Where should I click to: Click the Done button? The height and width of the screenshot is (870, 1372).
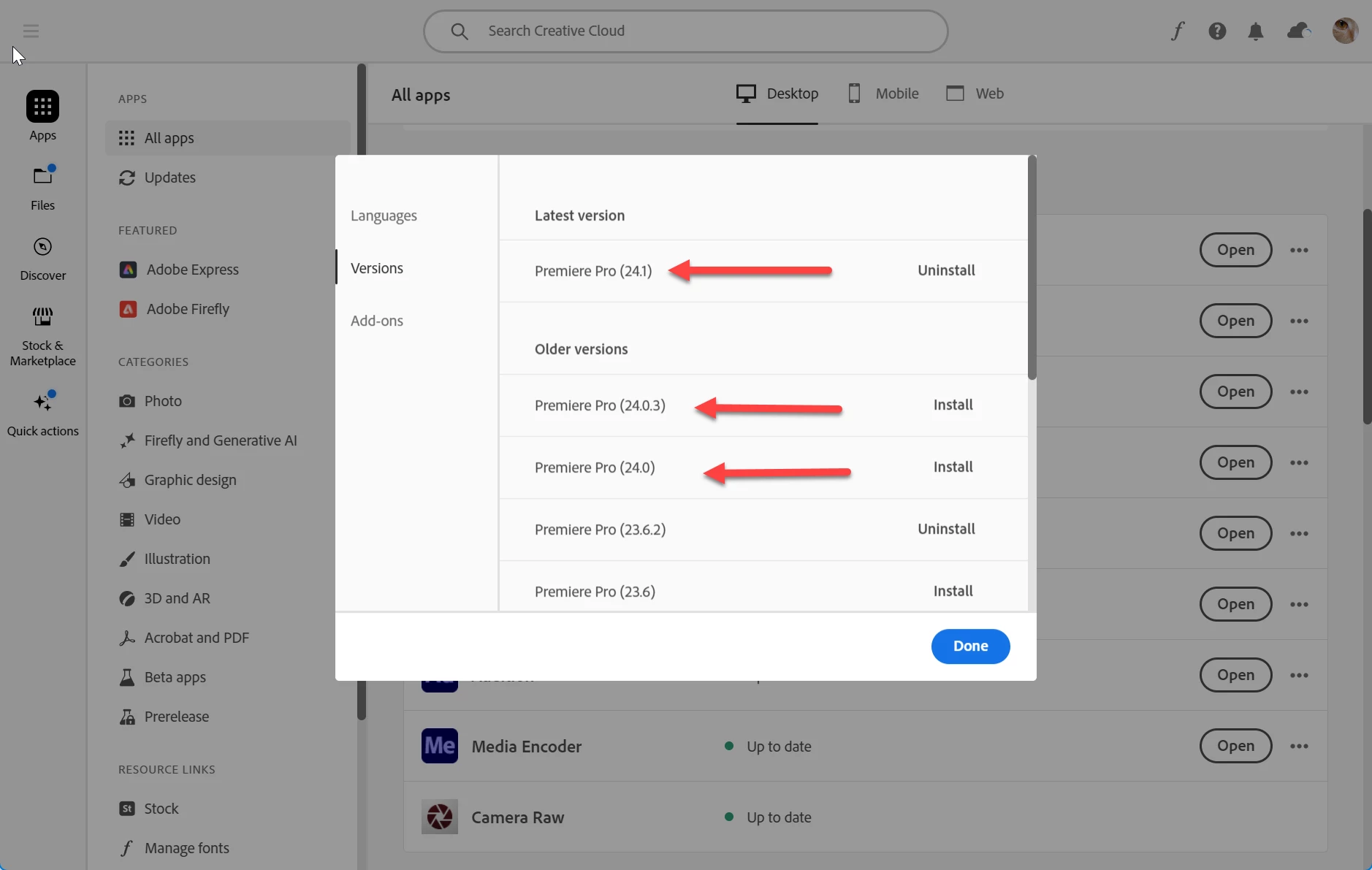pos(970,646)
